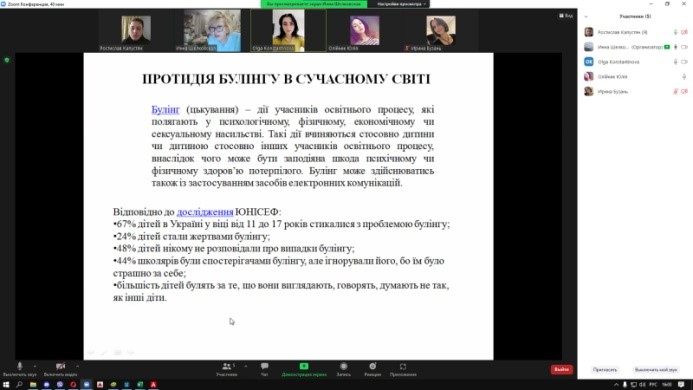Image resolution: width=693 pixels, height=390 pixels.
Task: Start screen sharing with green Демонстрация экрана icon
Action: point(304,367)
